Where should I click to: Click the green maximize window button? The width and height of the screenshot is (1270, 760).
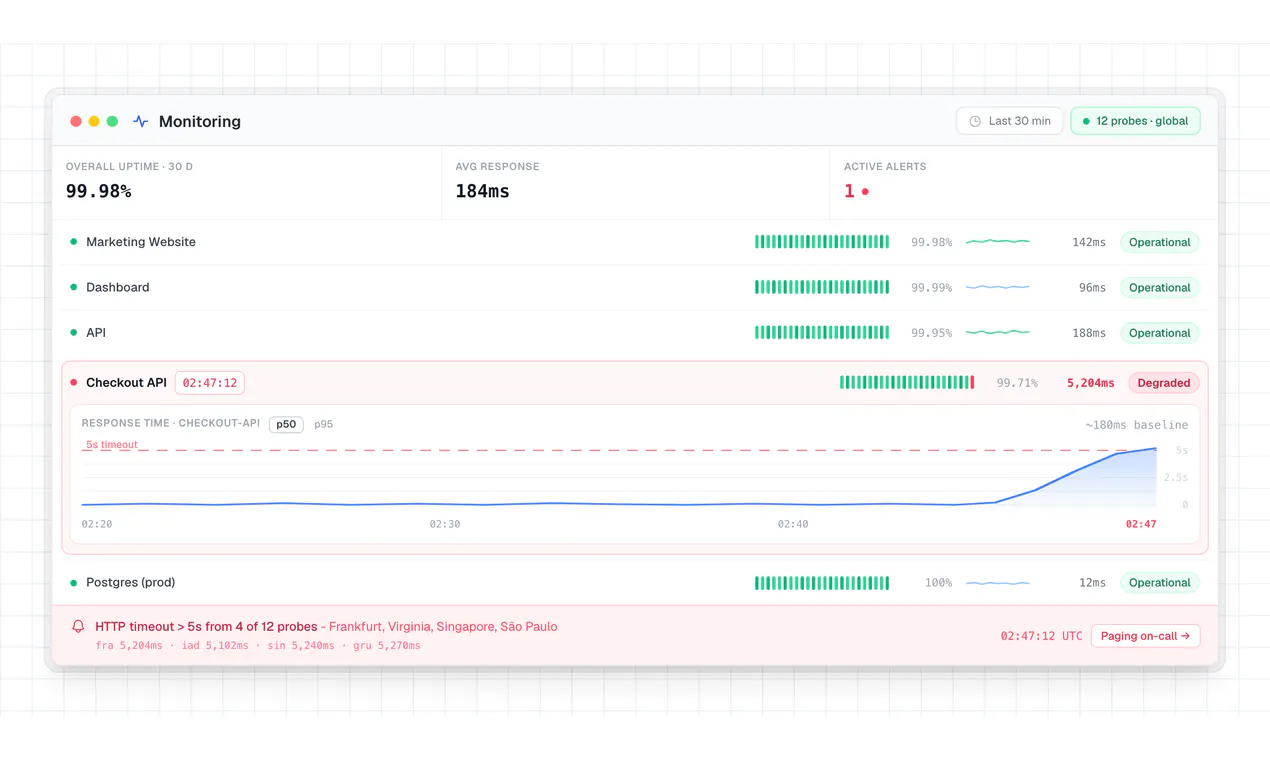tap(112, 121)
